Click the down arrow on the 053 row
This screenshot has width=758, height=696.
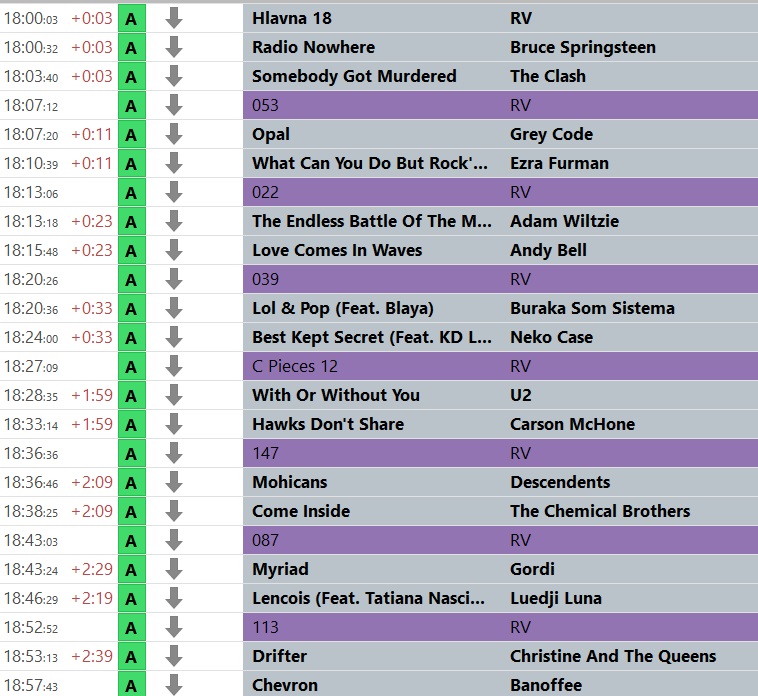point(174,105)
